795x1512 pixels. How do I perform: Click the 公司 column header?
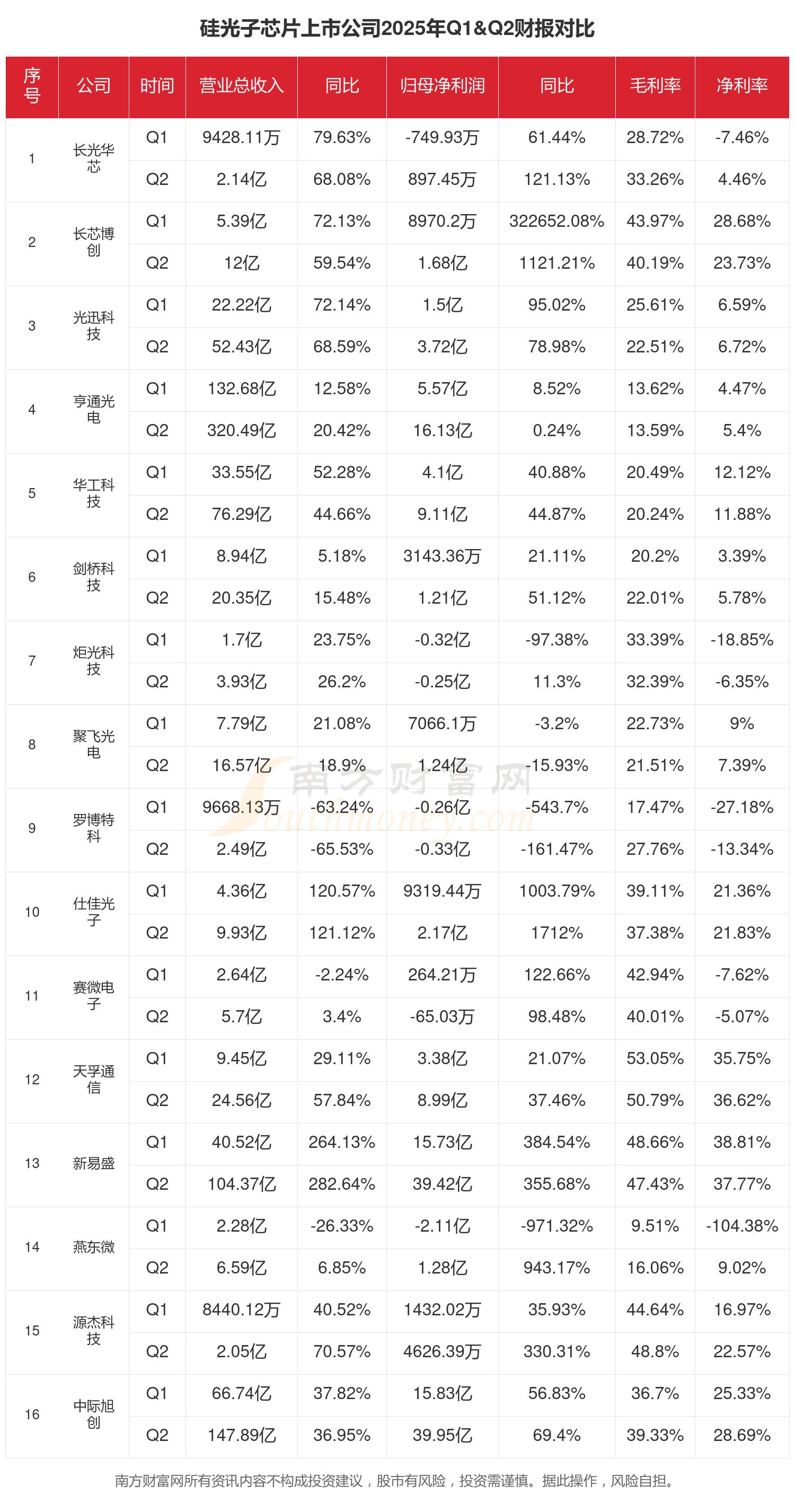point(93,86)
